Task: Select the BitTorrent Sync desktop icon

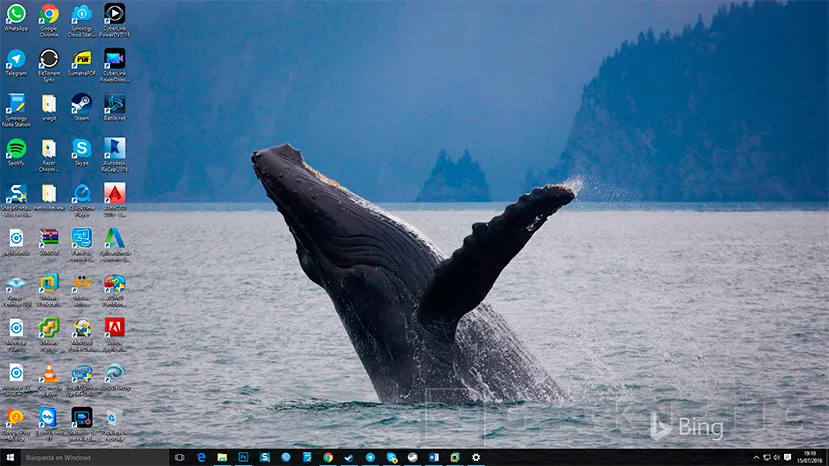Action: coord(49,58)
